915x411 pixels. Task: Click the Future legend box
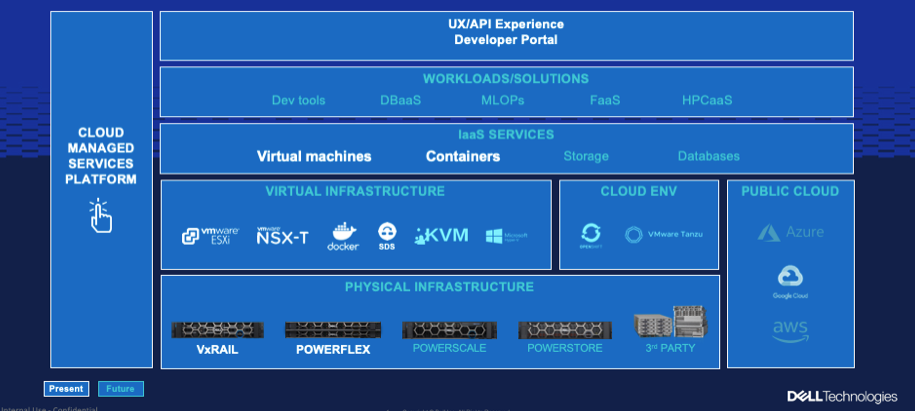(119, 389)
